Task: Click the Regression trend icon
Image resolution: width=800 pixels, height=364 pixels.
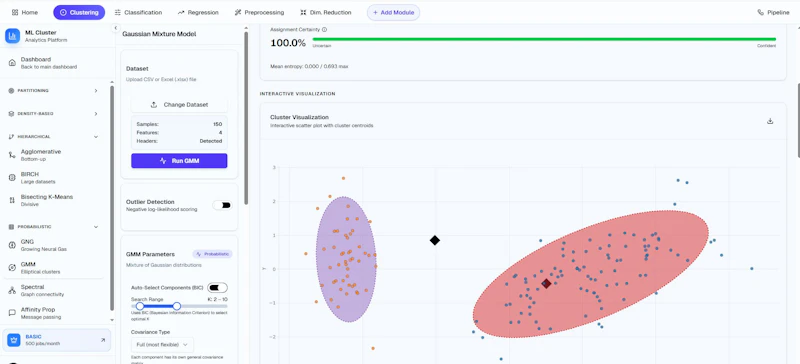Action: [181, 12]
